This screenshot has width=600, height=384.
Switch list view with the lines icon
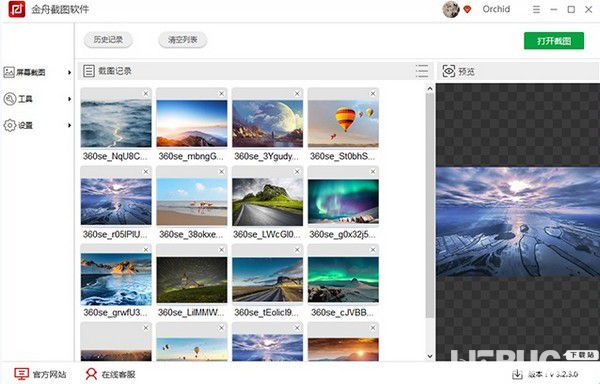click(x=422, y=71)
